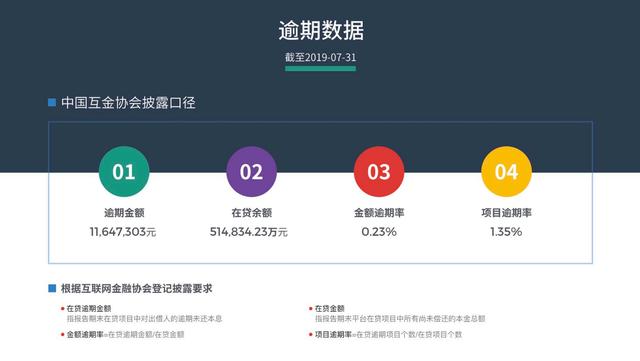Click the purple 02 circle icon
This screenshot has height=361, width=640.
(x=251, y=172)
